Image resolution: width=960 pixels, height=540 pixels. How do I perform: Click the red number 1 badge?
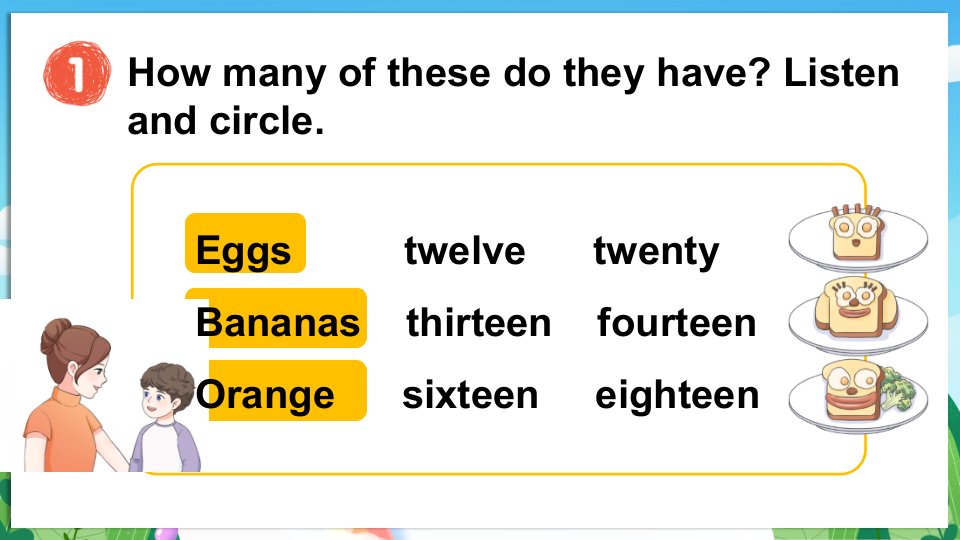click(x=77, y=73)
